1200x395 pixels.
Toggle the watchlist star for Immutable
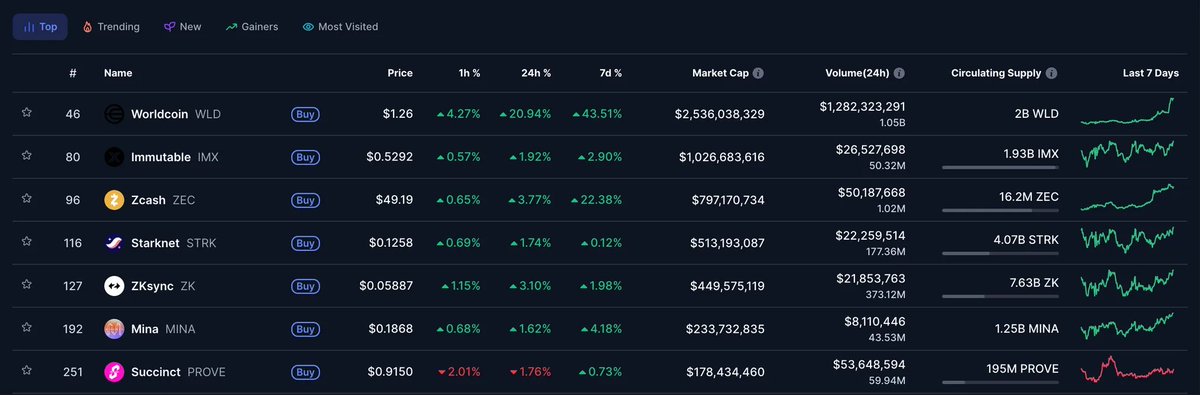[x=27, y=156]
